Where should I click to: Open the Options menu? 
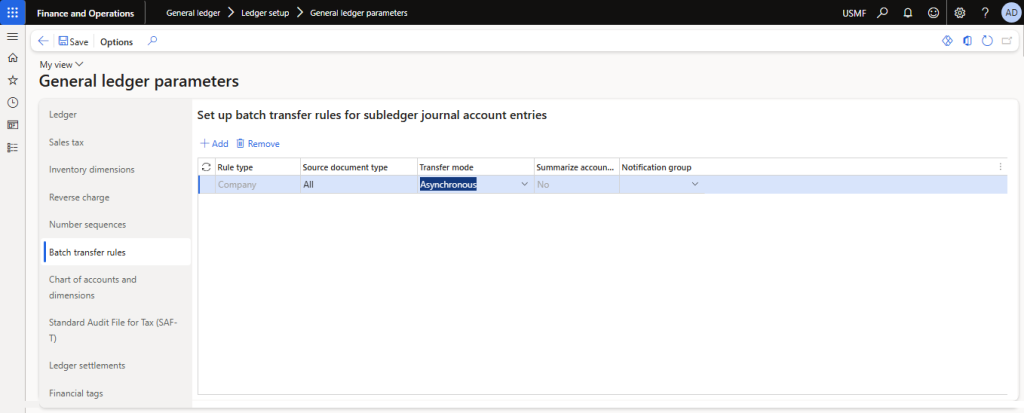pyautogui.click(x=116, y=42)
